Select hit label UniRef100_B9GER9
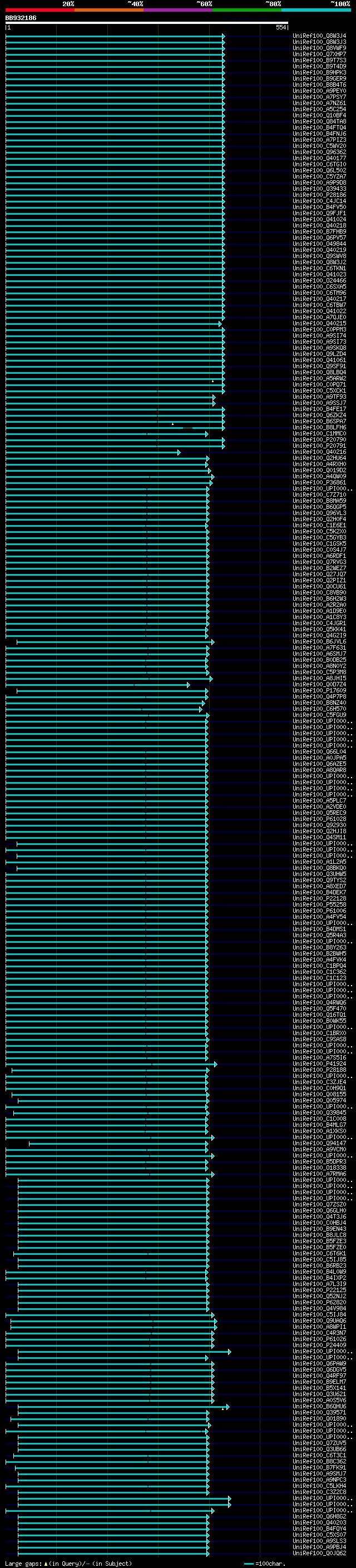This screenshot has width=356, height=1568. (319, 78)
